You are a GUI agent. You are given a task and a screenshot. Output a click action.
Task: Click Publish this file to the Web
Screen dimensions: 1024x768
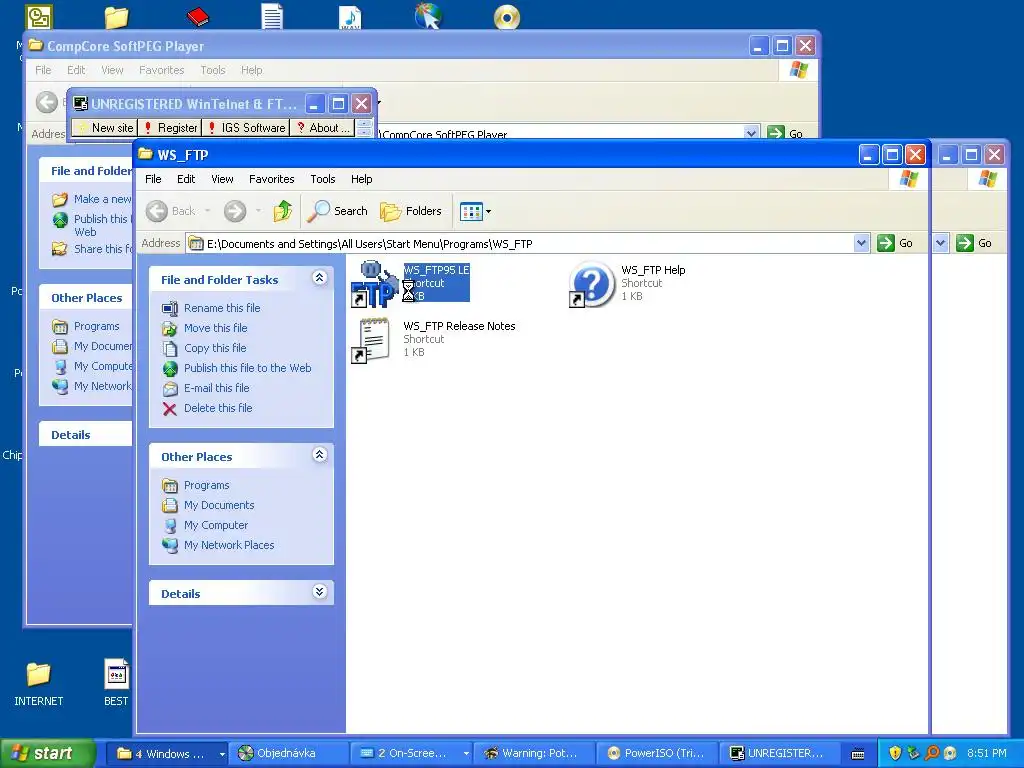coord(236,368)
